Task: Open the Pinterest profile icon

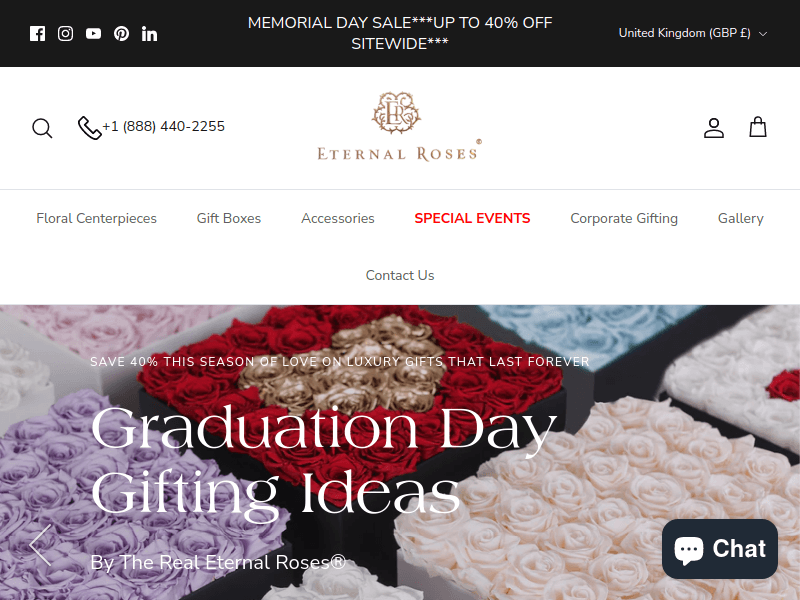Action: (x=121, y=34)
